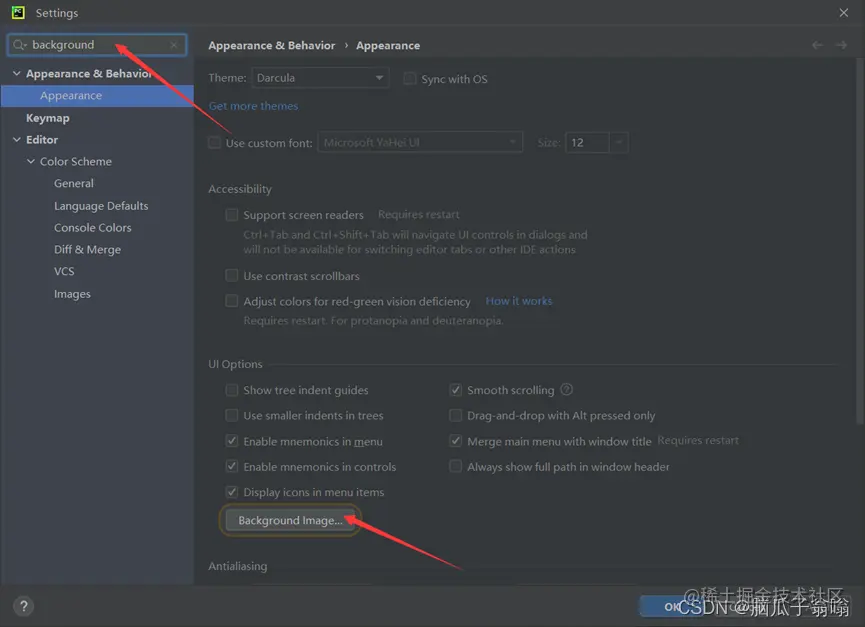Uncheck Enable mnemonics in controls
This screenshot has width=865, height=627.
coord(232,467)
